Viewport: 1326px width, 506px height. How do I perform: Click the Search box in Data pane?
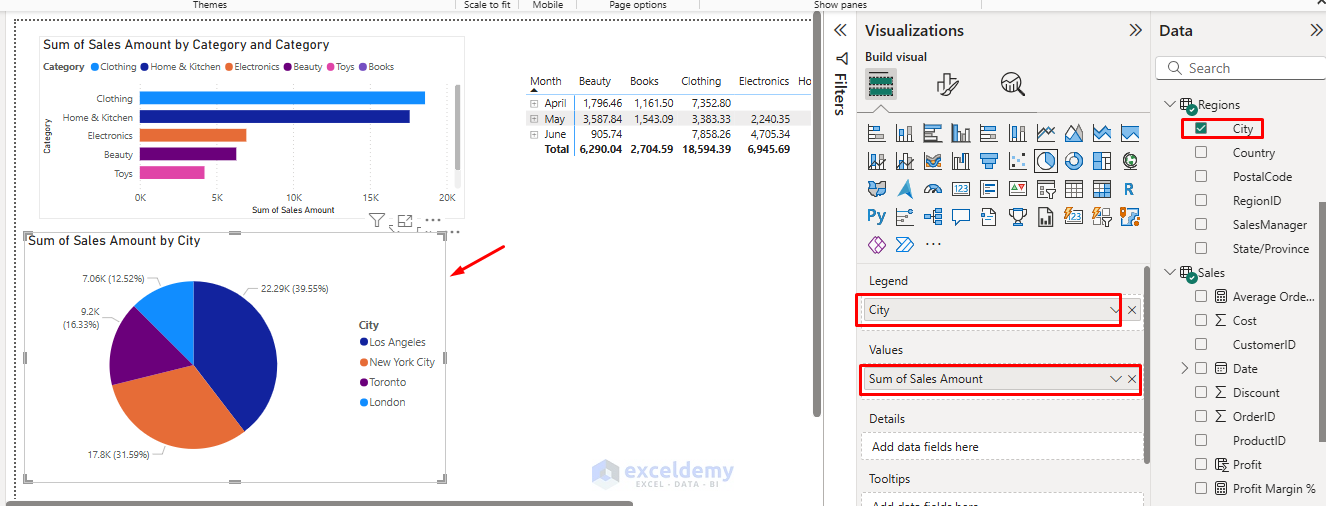coord(1241,68)
